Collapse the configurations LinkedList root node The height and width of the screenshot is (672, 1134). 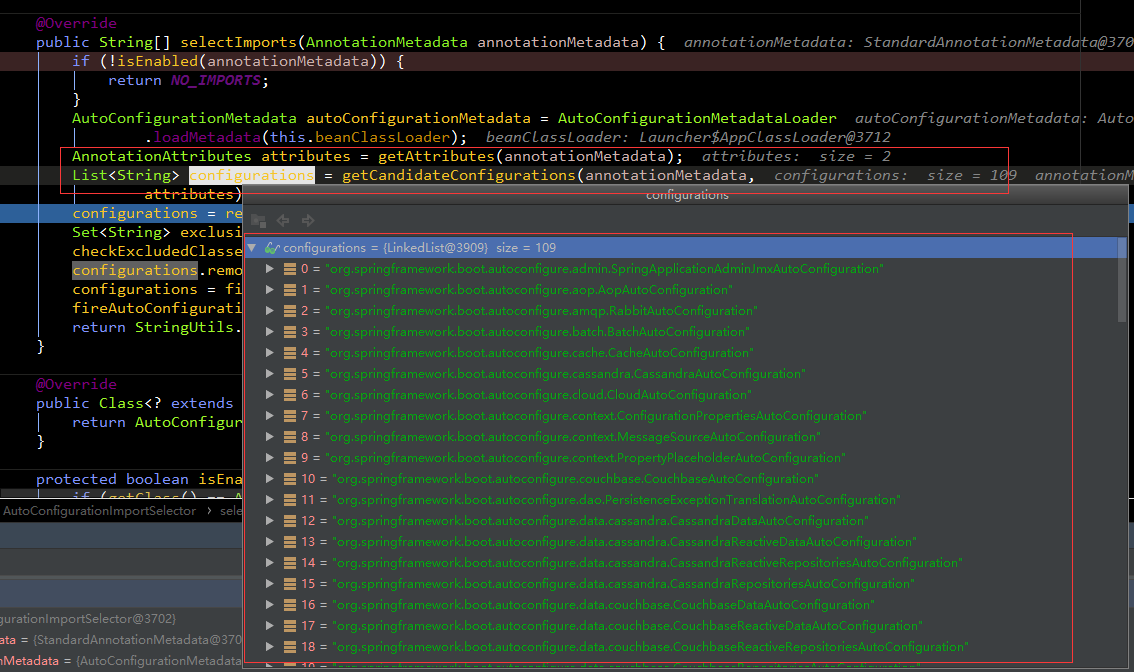[252, 248]
